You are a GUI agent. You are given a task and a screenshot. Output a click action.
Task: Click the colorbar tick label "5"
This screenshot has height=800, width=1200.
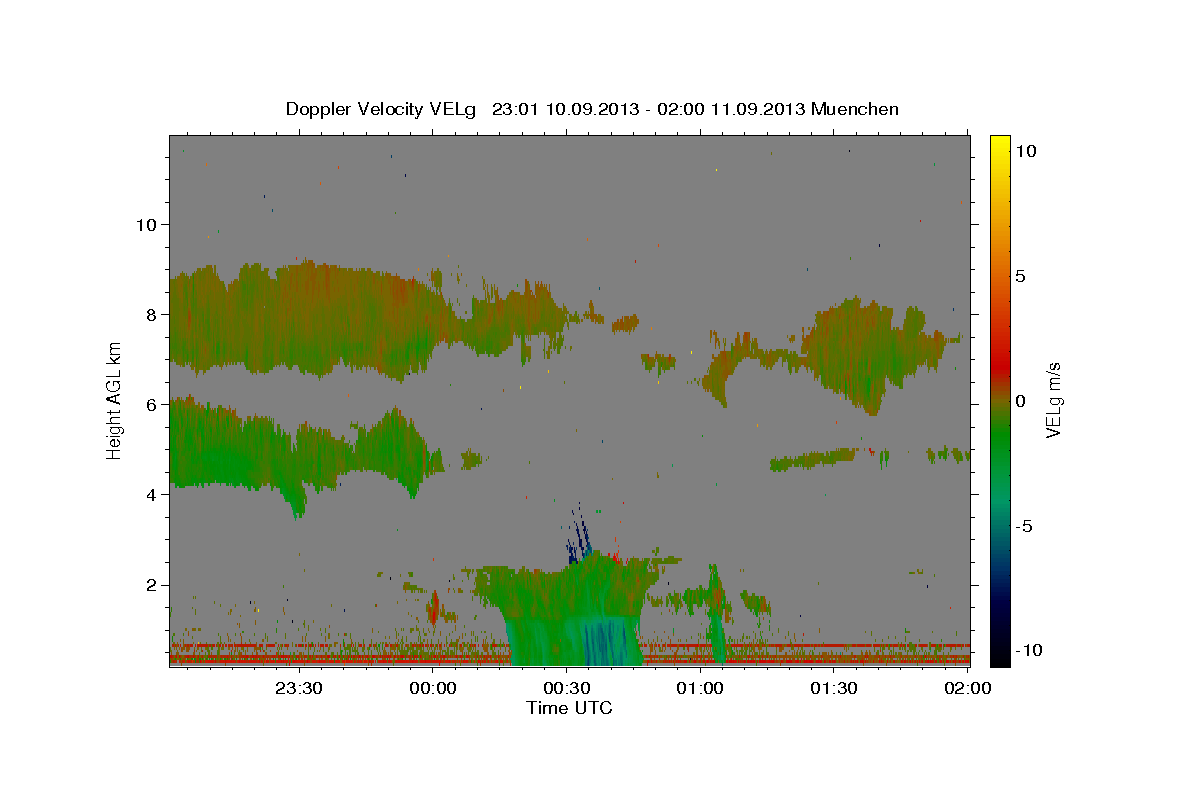(x=1020, y=276)
